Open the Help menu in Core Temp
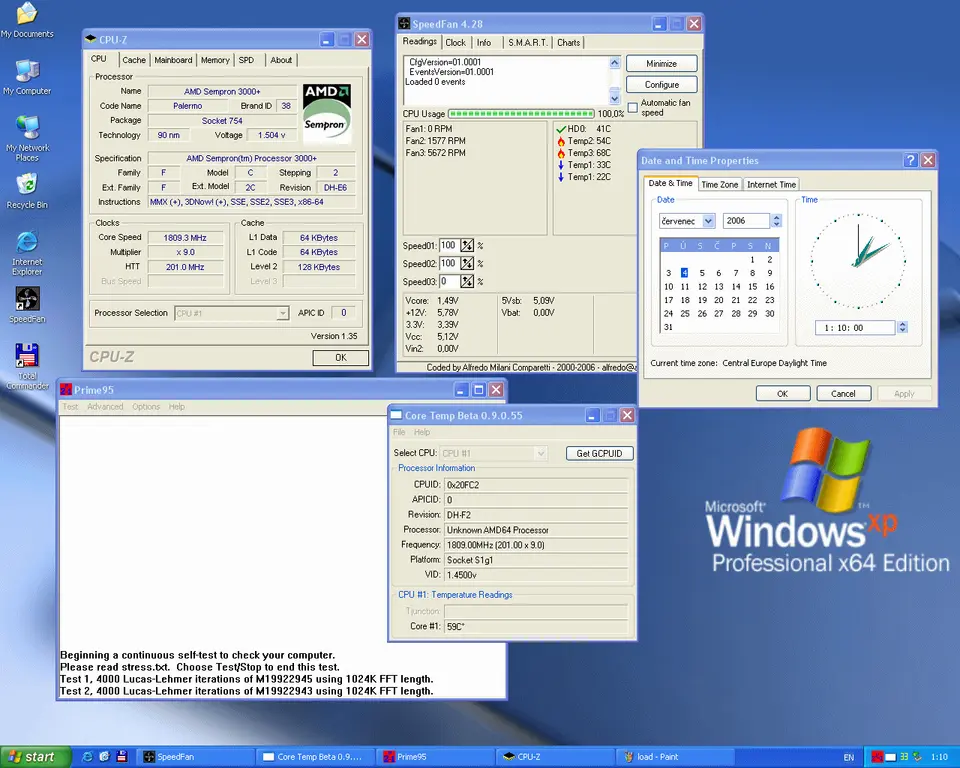The image size is (960, 768). click(x=422, y=432)
